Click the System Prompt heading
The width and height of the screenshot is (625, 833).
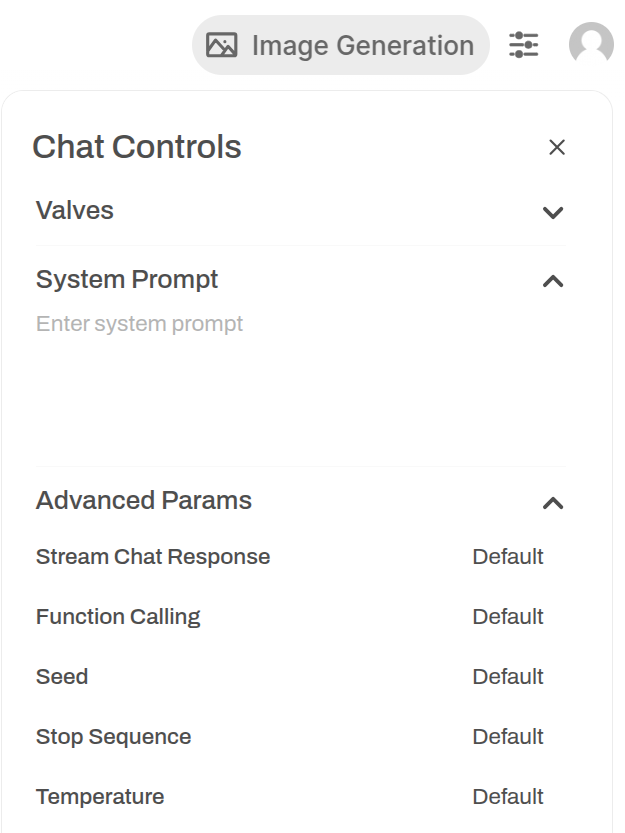coord(126,279)
